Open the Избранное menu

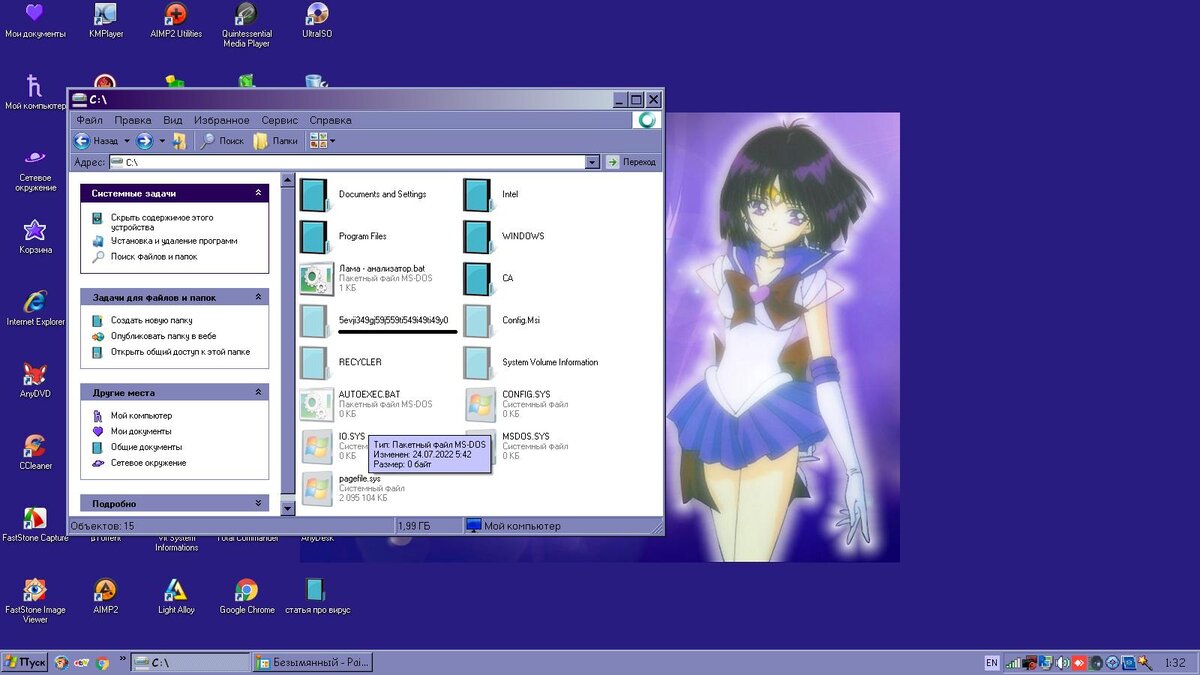[x=221, y=120]
